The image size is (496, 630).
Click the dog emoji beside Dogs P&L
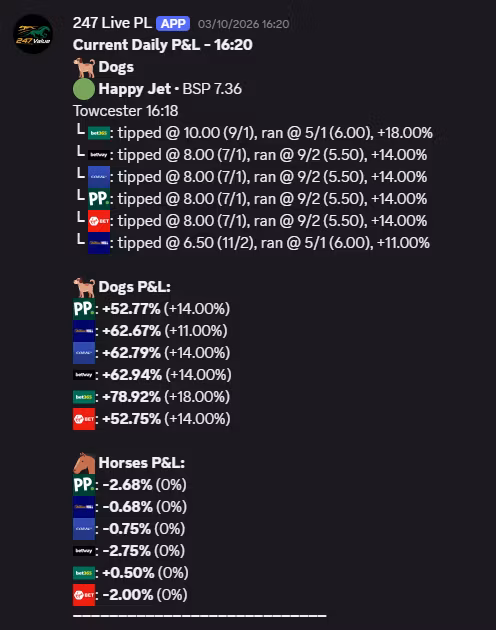84,287
